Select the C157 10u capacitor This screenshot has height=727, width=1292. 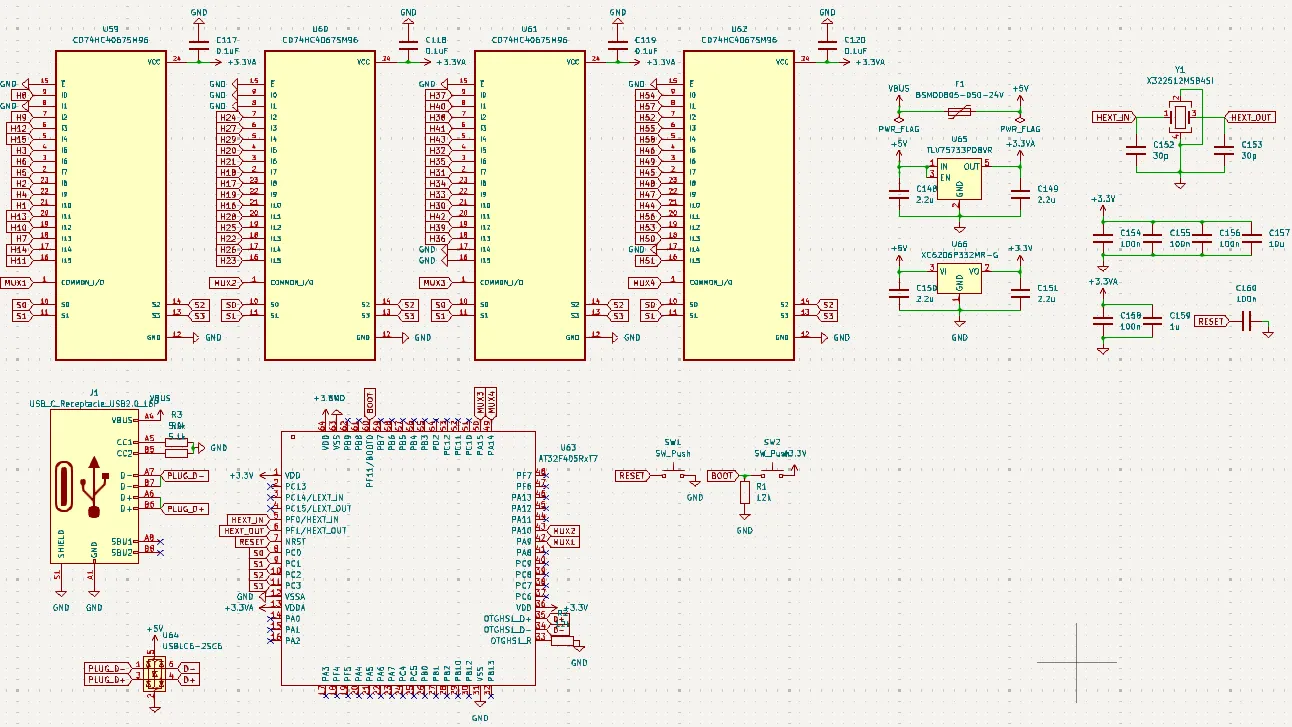pyautogui.click(x=1256, y=238)
